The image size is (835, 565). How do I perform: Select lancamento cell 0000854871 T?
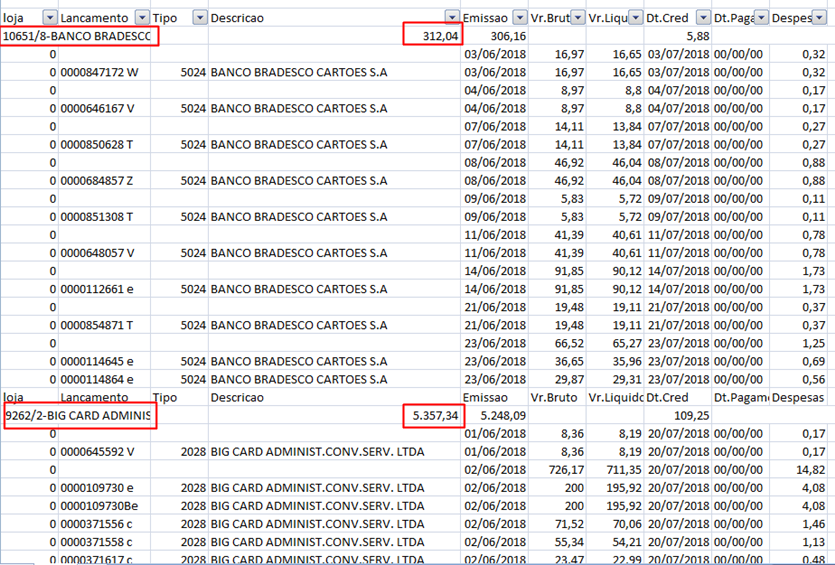(104, 325)
